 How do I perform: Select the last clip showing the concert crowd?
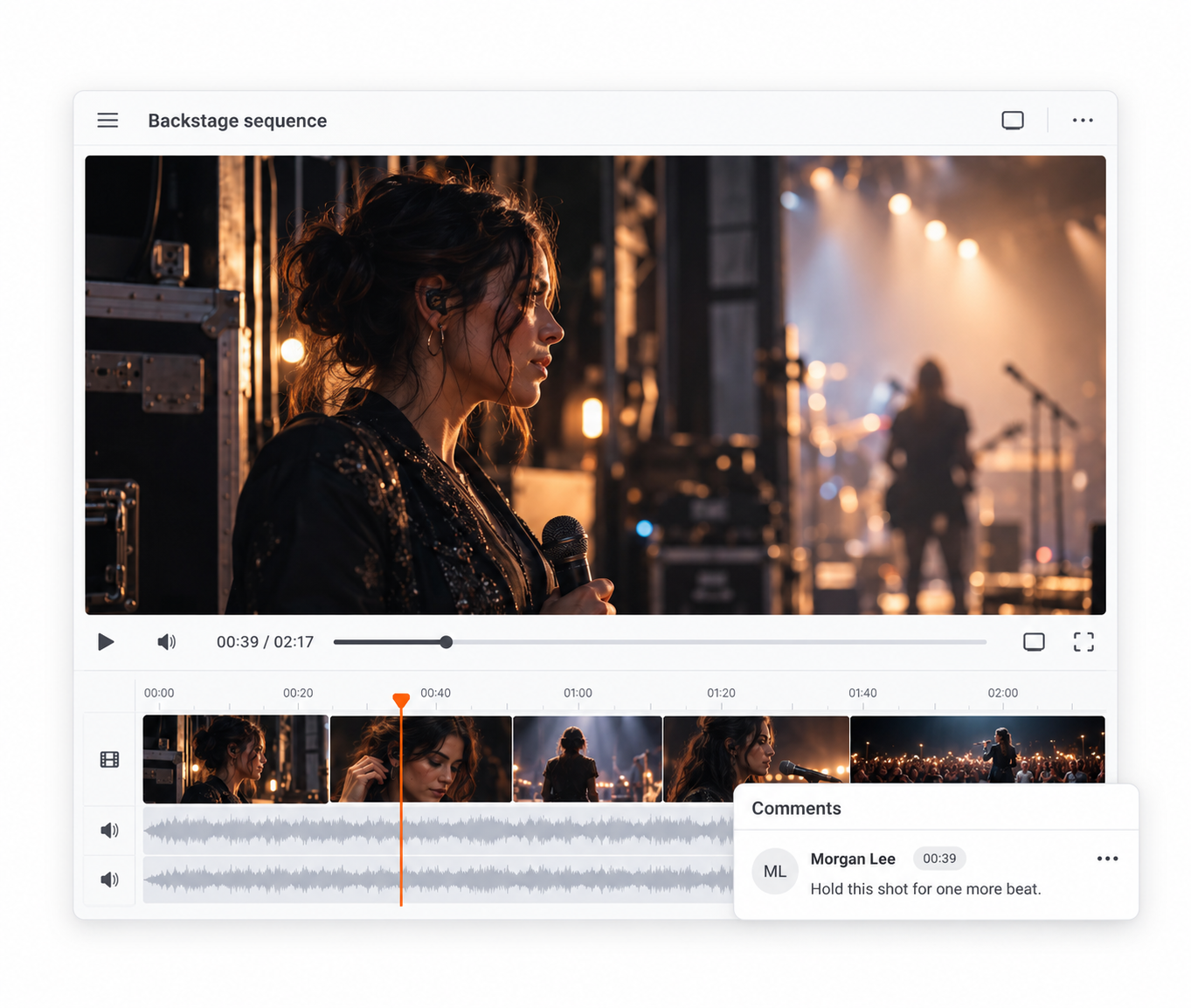pos(978,749)
